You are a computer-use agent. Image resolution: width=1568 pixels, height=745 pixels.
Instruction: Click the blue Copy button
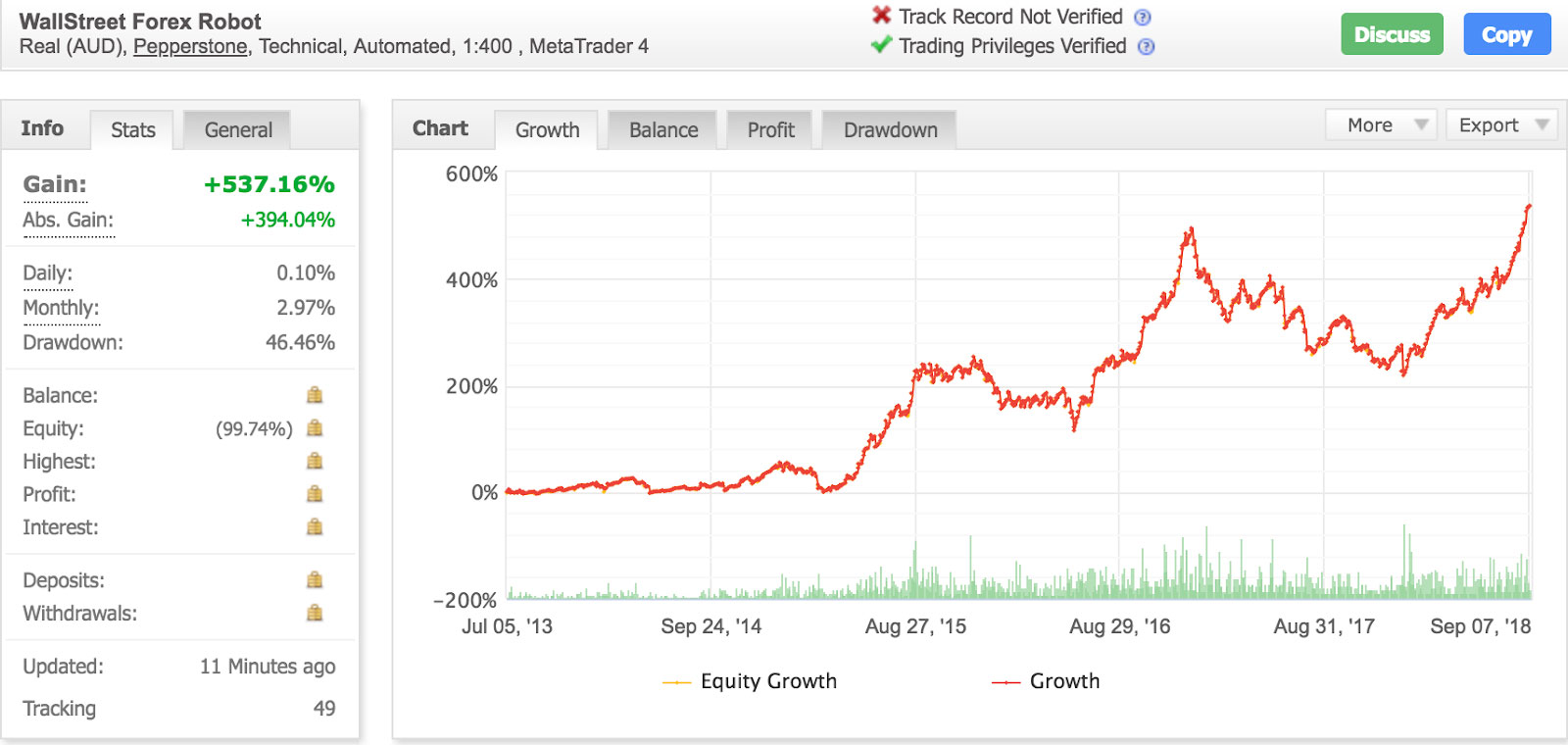(x=1506, y=34)
